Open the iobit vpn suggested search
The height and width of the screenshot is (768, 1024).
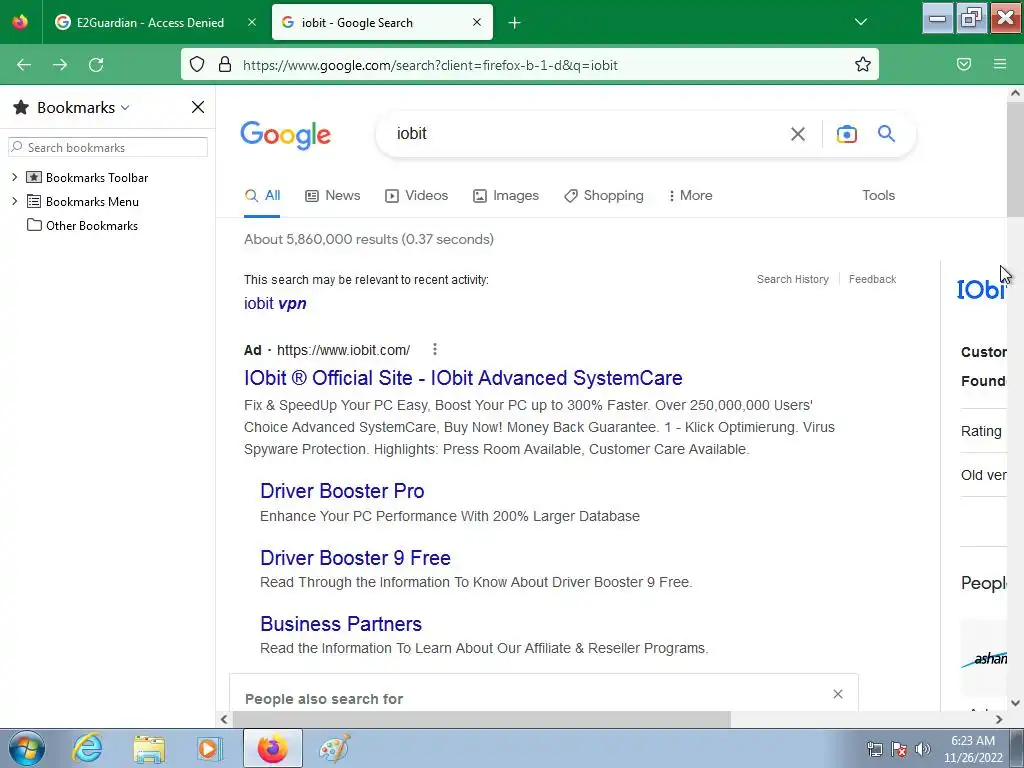point(275,303)
